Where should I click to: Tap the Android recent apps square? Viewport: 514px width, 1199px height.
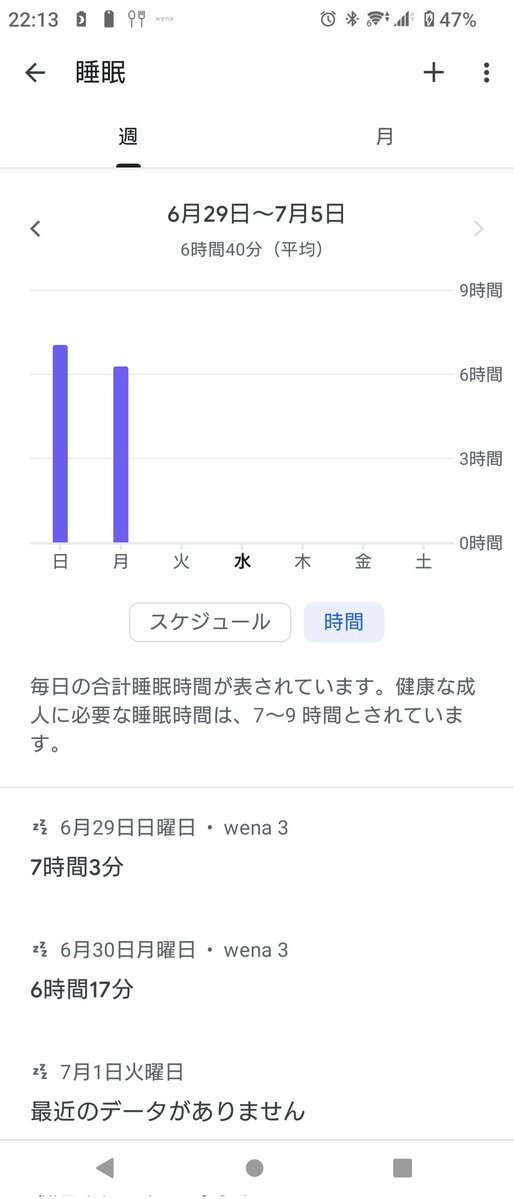[x=402, y=1168]
